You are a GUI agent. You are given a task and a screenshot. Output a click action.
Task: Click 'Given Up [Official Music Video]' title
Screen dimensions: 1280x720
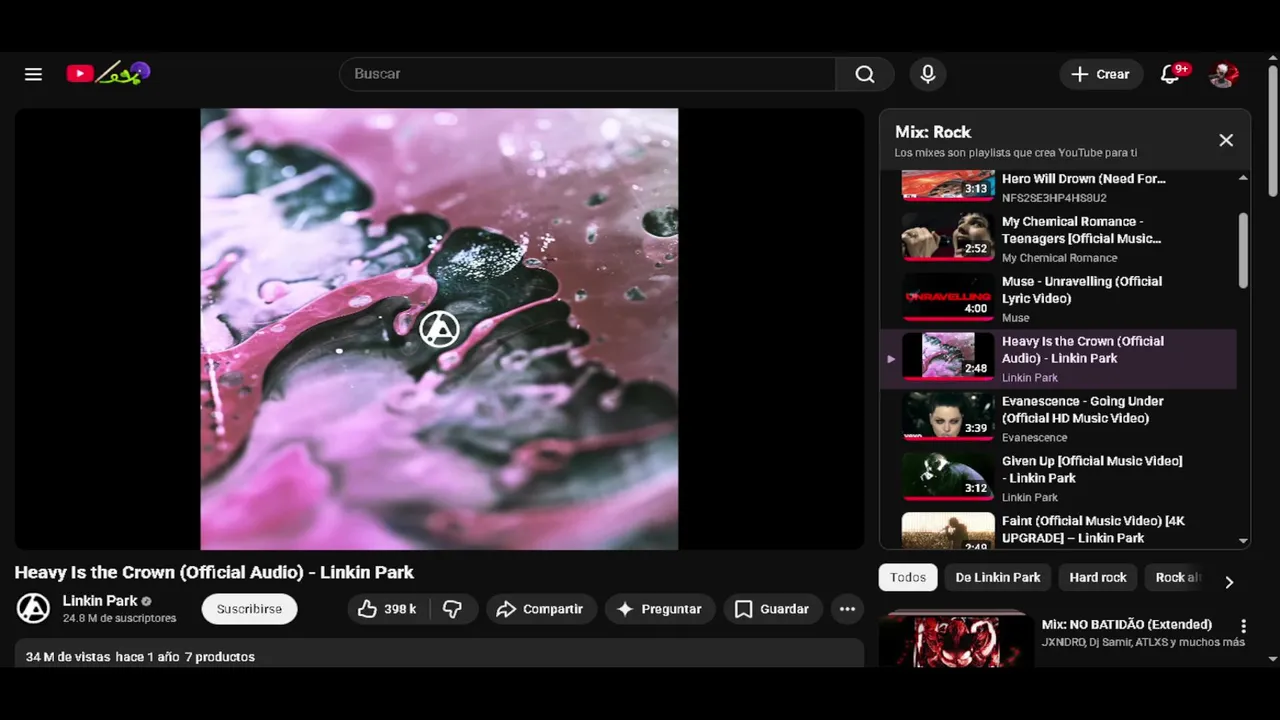[x=1092, y=470]
